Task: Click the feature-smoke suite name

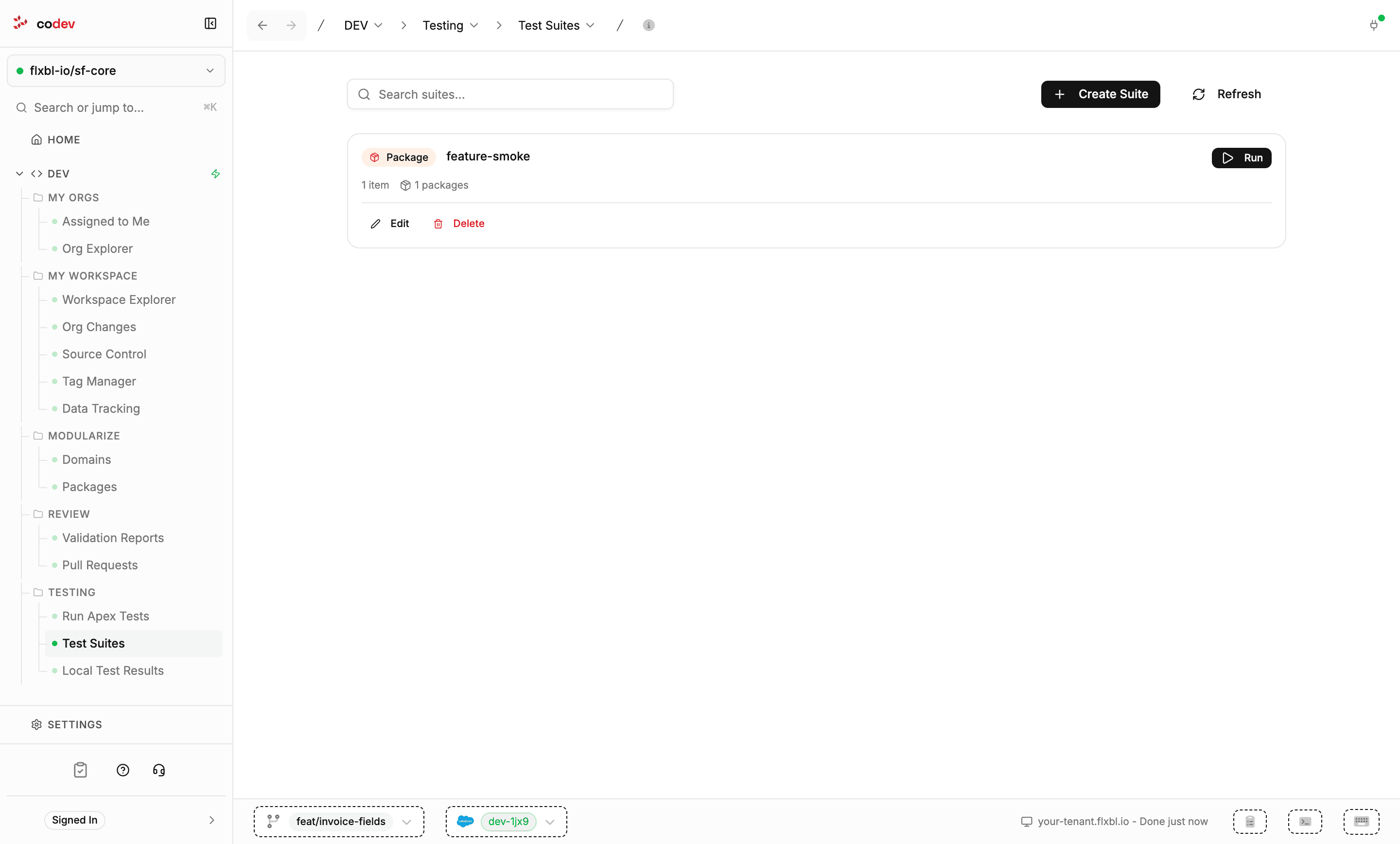Action: coord(488,156)
